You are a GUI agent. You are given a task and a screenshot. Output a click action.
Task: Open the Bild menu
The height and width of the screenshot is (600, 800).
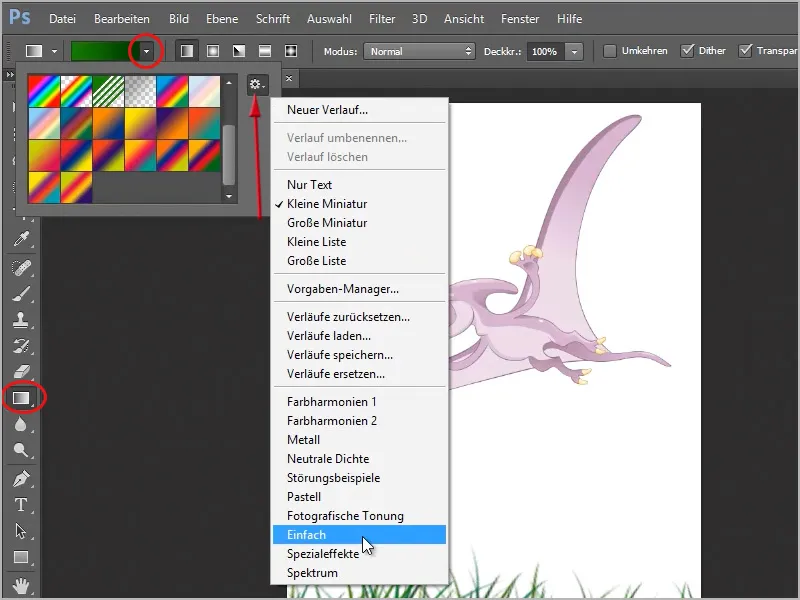point(179,19)
